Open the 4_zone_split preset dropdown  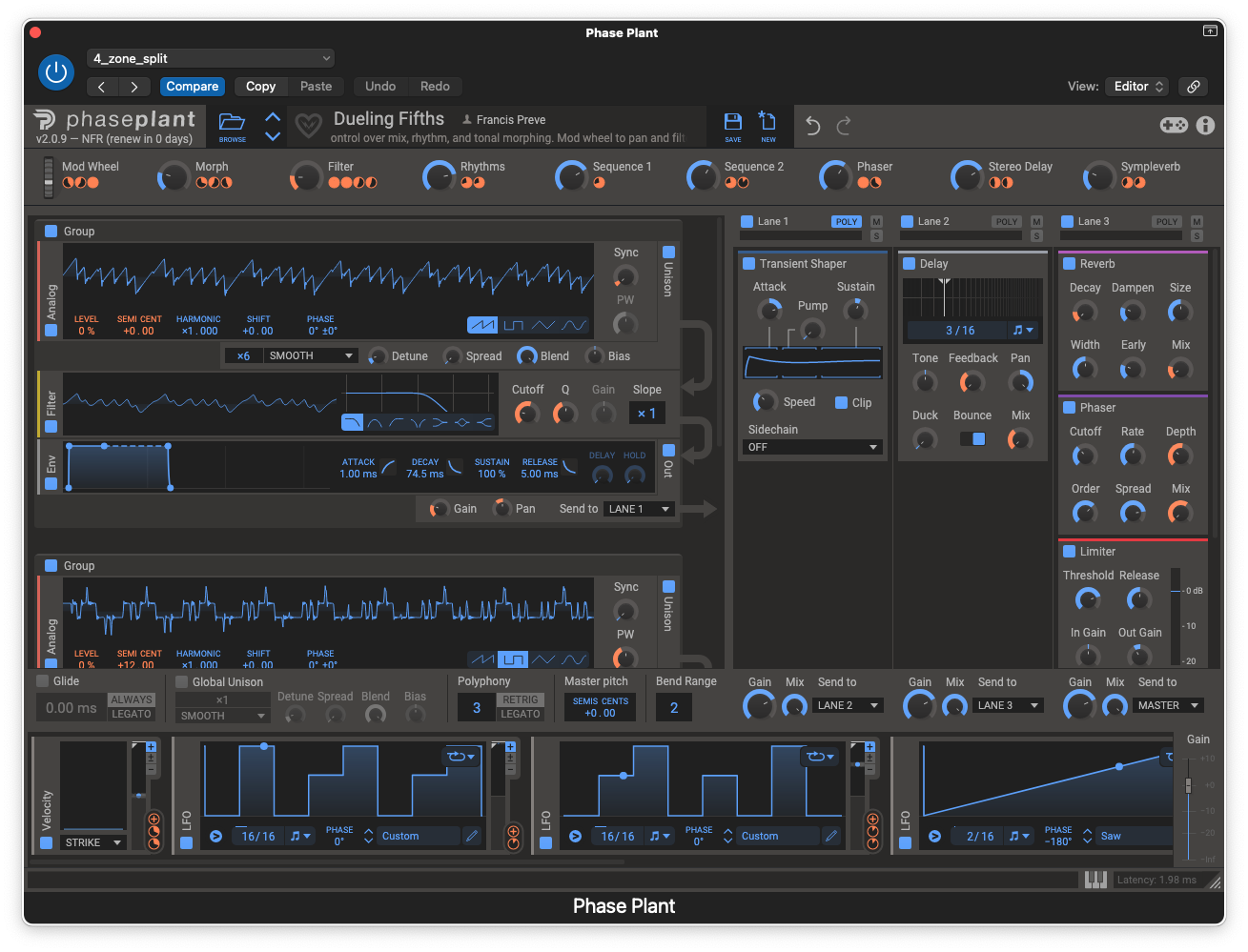(x=211, y=58)
